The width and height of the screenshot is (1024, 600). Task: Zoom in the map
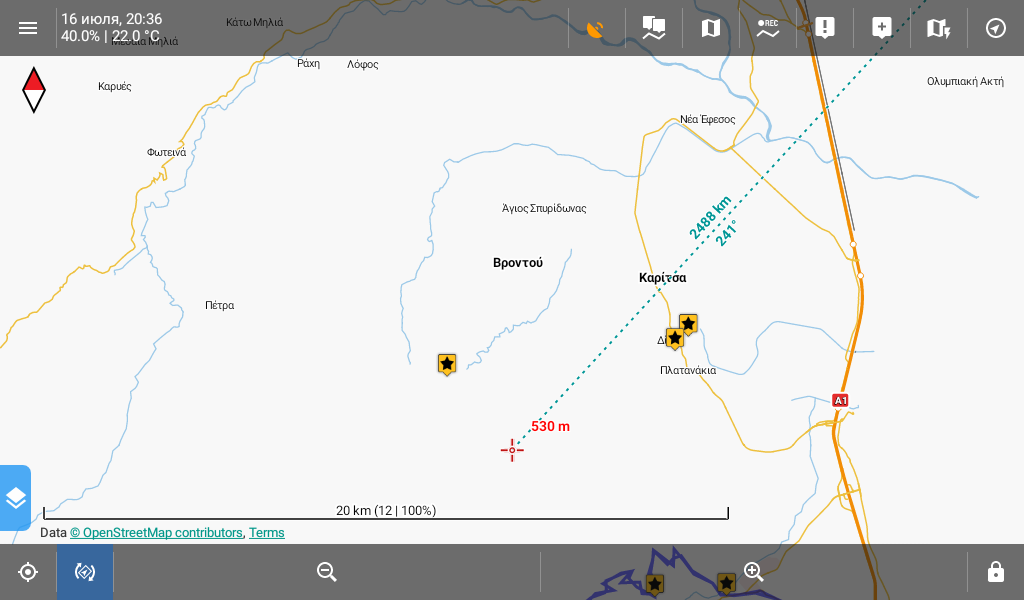[x=754, y=572]
